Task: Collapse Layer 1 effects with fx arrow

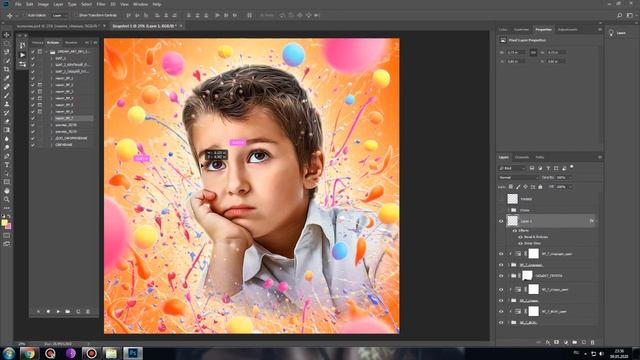Action: pyautogui.click(x=597, y=221)
